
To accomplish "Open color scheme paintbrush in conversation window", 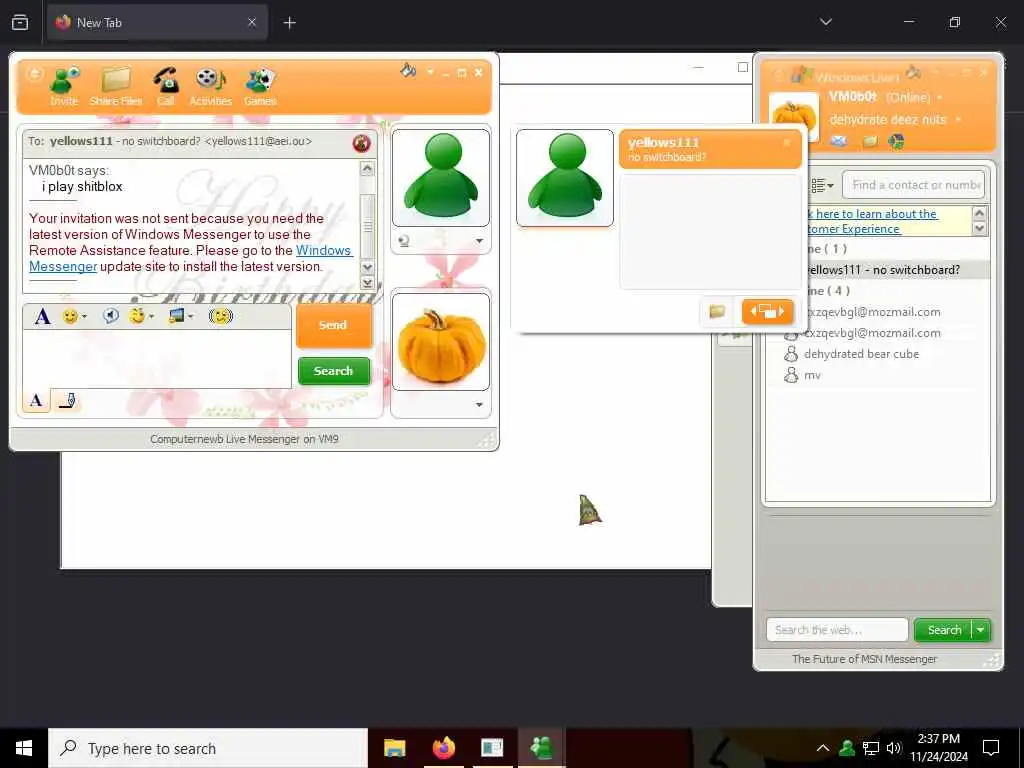I will click(x=408, y=71).
